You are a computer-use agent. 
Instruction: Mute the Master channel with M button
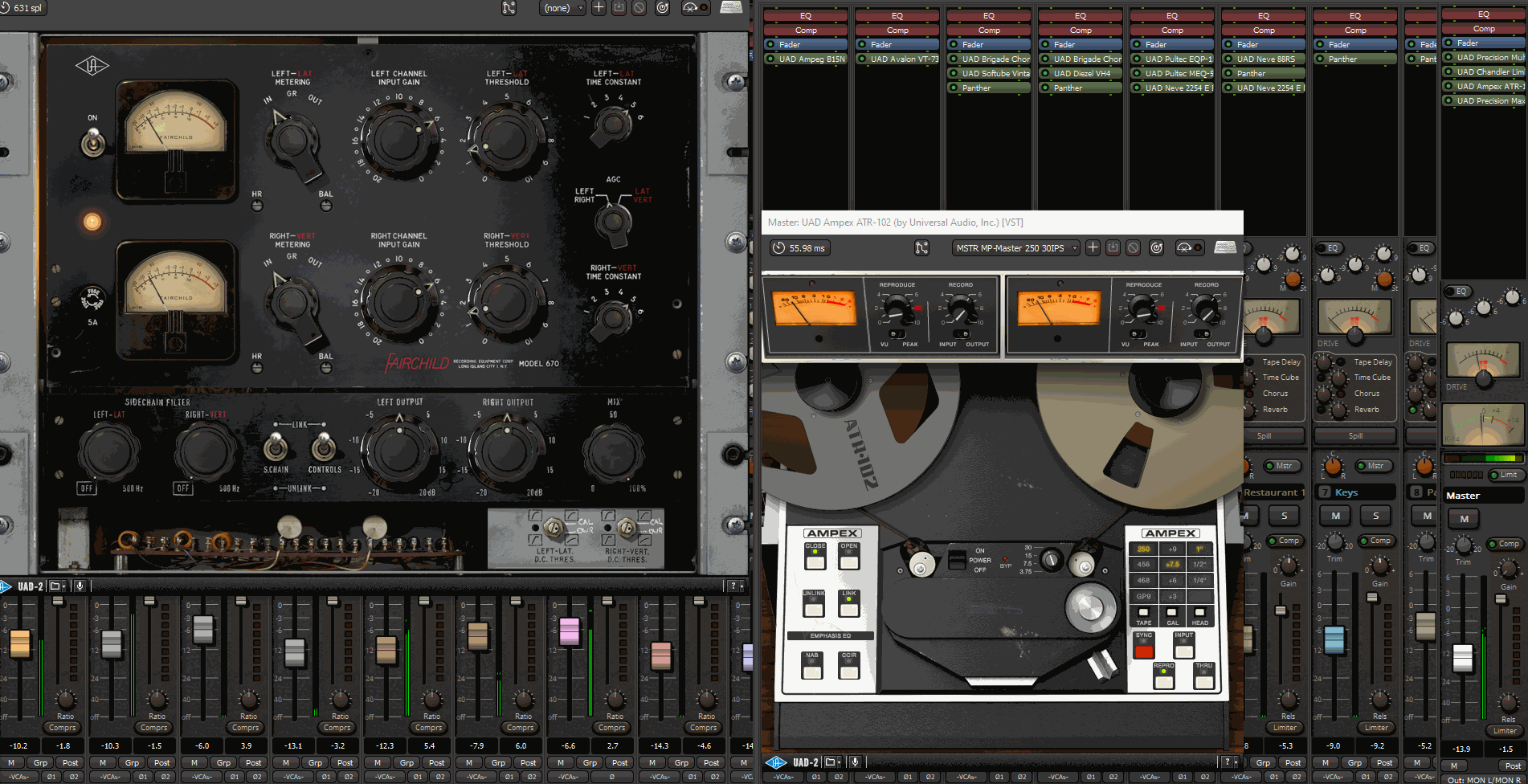click(1464, 519)
